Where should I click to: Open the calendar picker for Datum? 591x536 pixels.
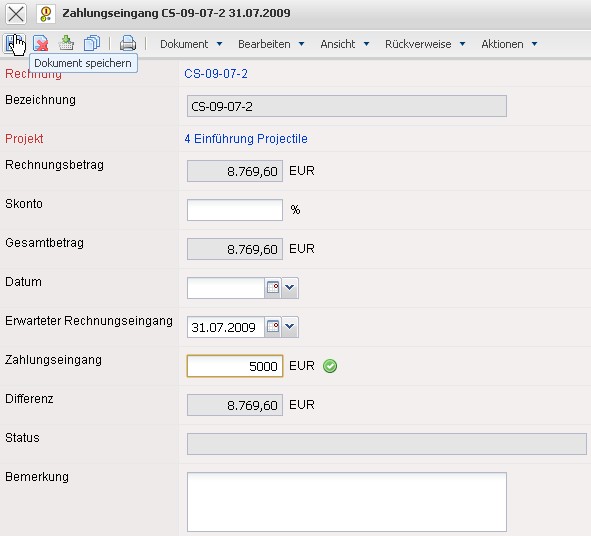point(273,288)
